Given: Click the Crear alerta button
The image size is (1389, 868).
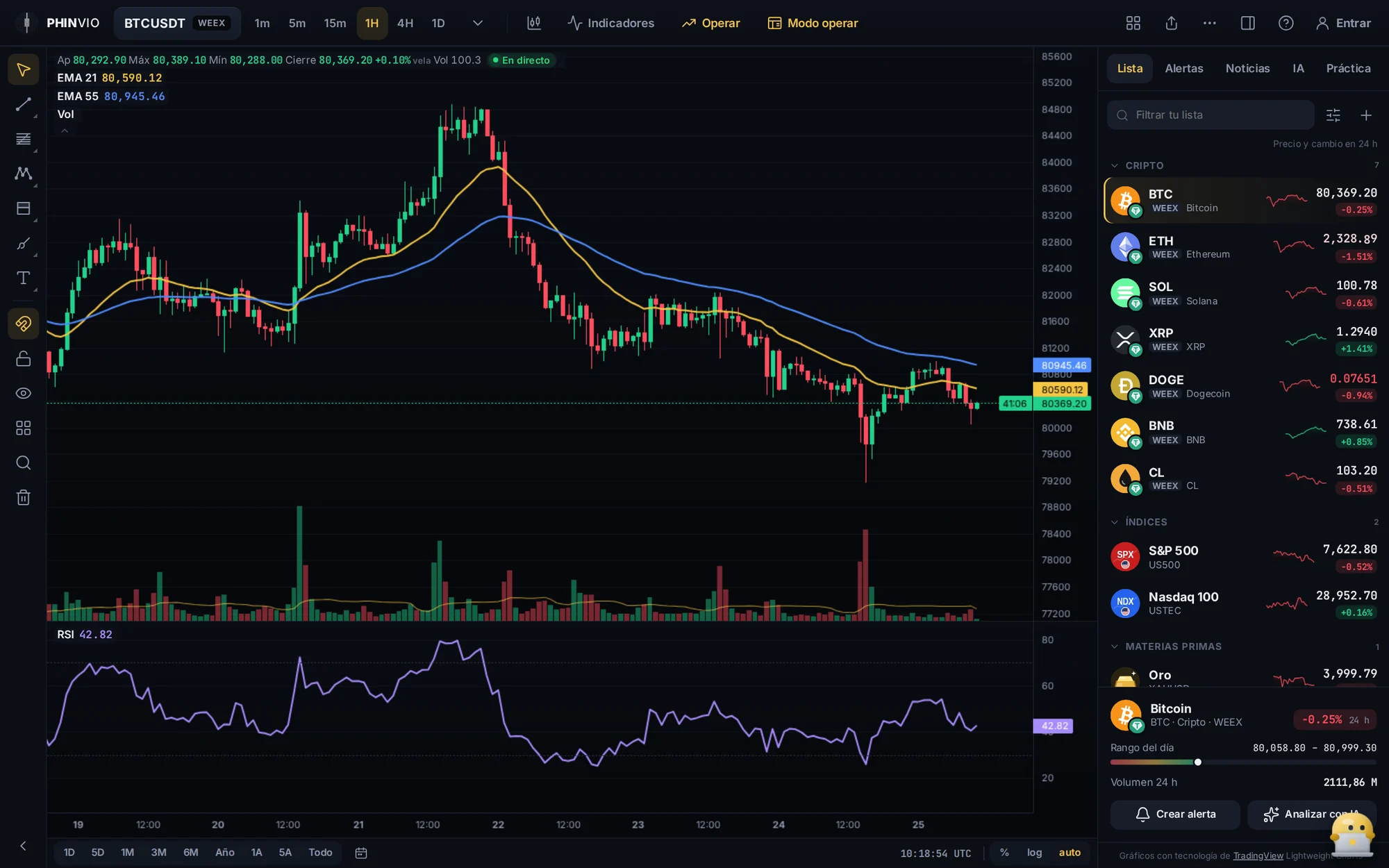Looking at the screenshot, I should [1174, 814].
